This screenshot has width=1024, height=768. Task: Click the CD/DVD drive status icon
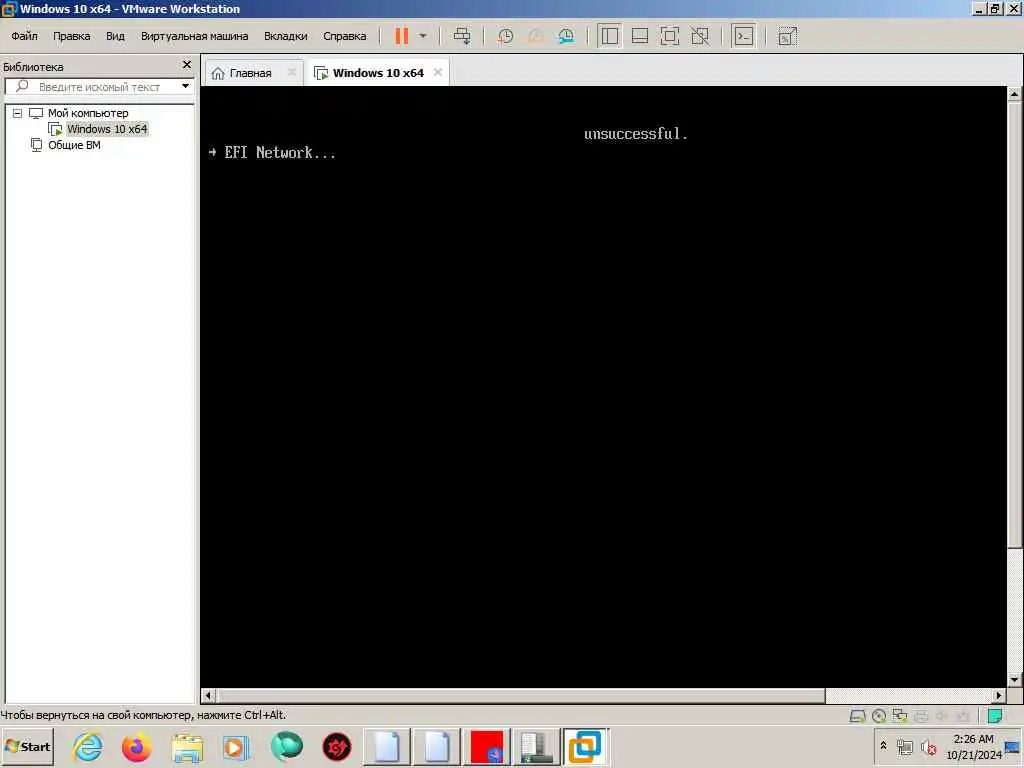[x=879, y=716]
